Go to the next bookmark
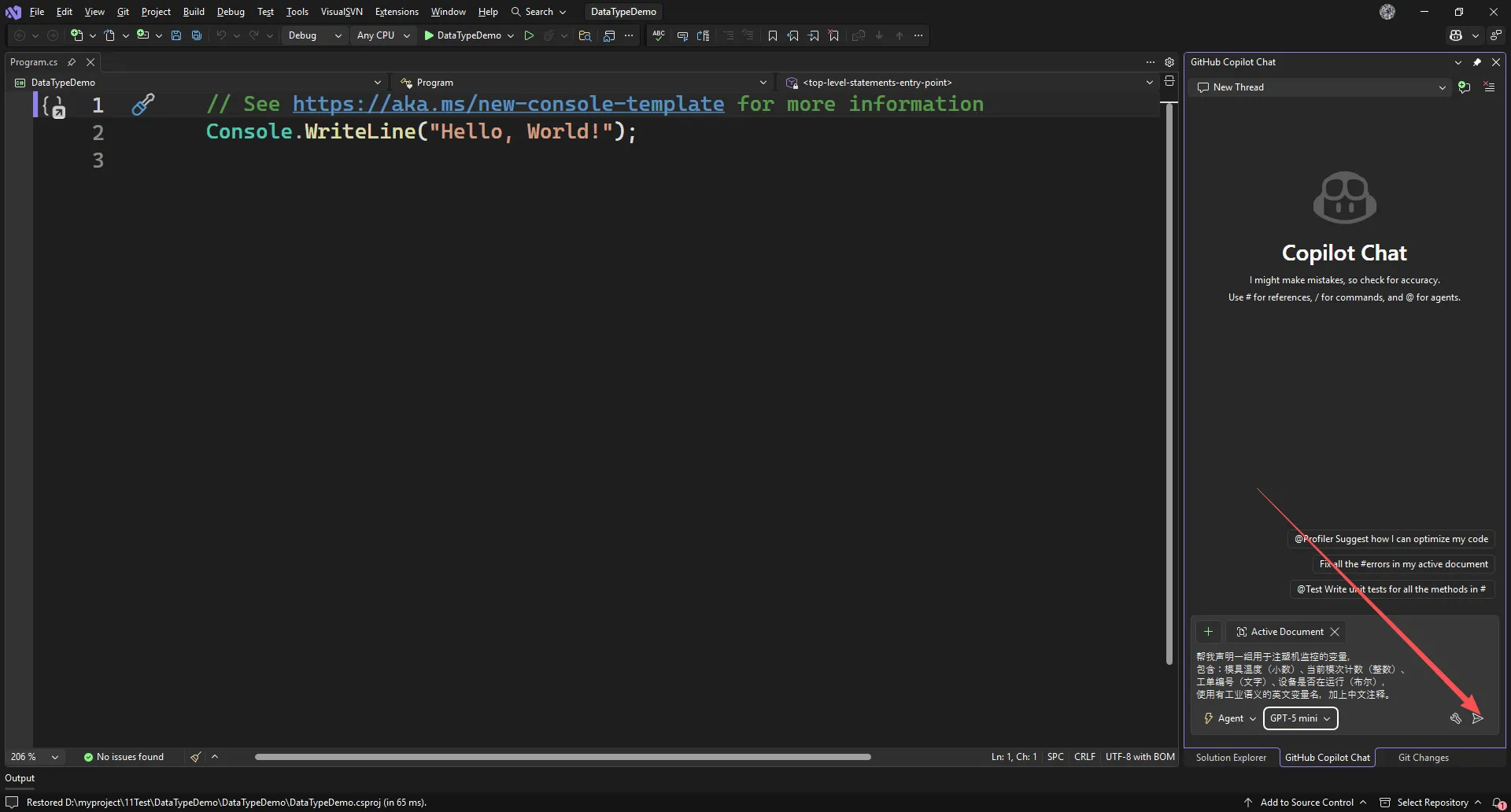 pos(814,35)
